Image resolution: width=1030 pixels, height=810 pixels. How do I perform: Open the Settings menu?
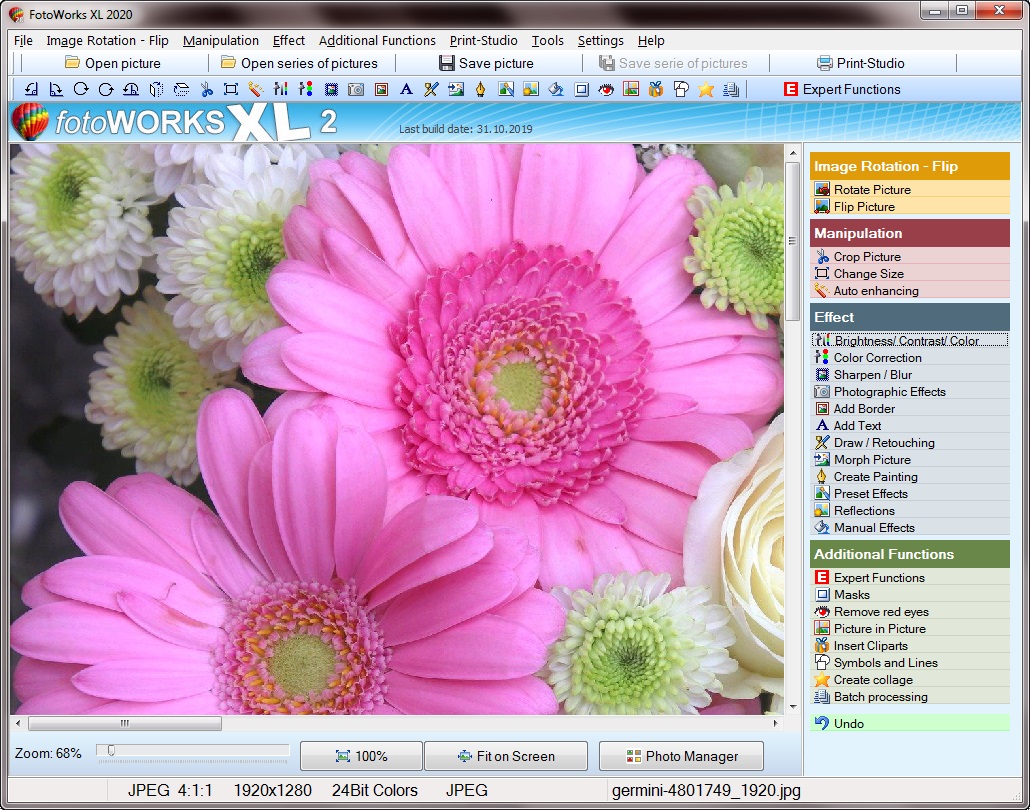coord(600,41)
